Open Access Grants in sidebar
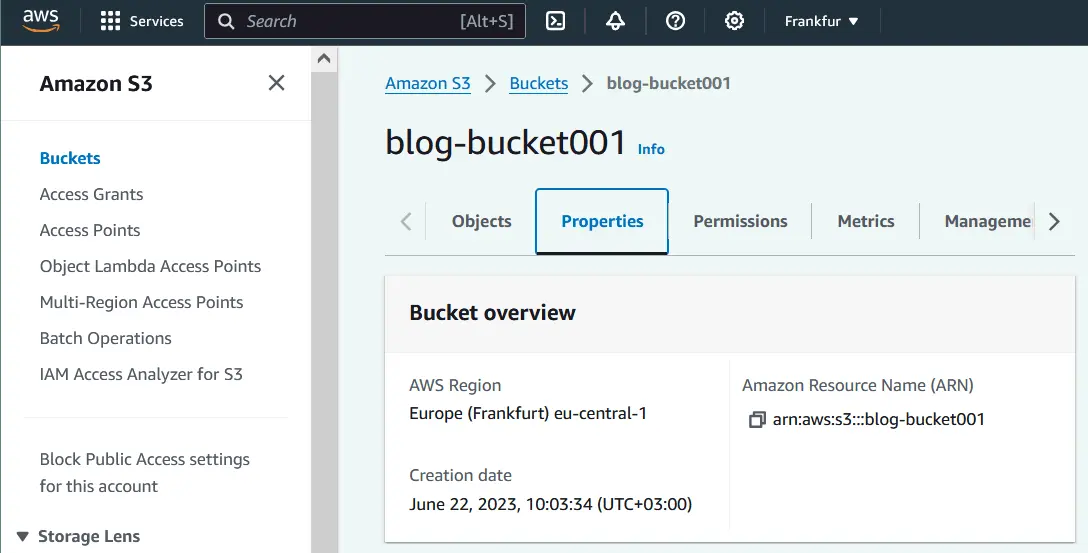This screenshot has width=1088, height=553. [92, 194]
